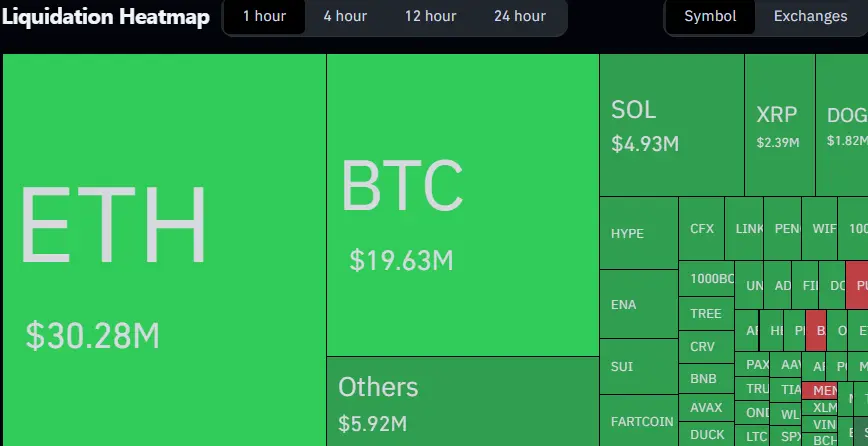
Task: Select the HYPE heatmap tile
Action: pos(639,233)
